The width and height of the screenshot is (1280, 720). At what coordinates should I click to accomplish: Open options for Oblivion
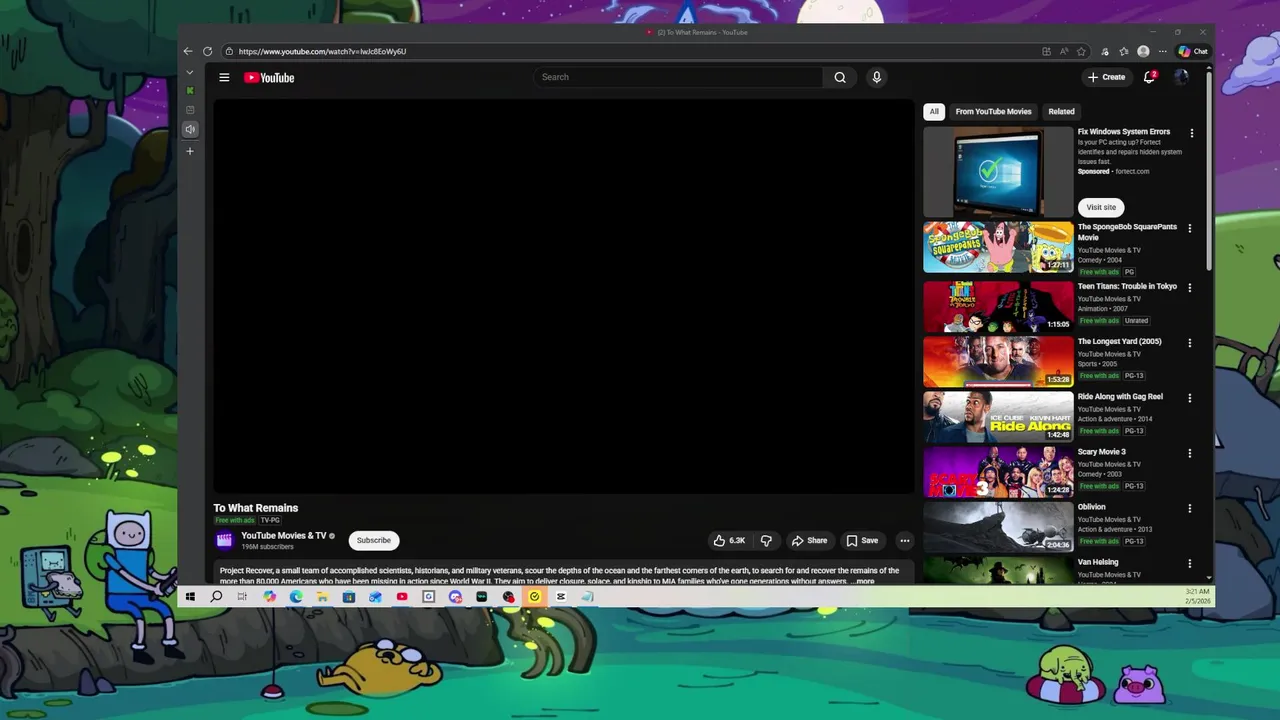click(x=1190, y=508)
